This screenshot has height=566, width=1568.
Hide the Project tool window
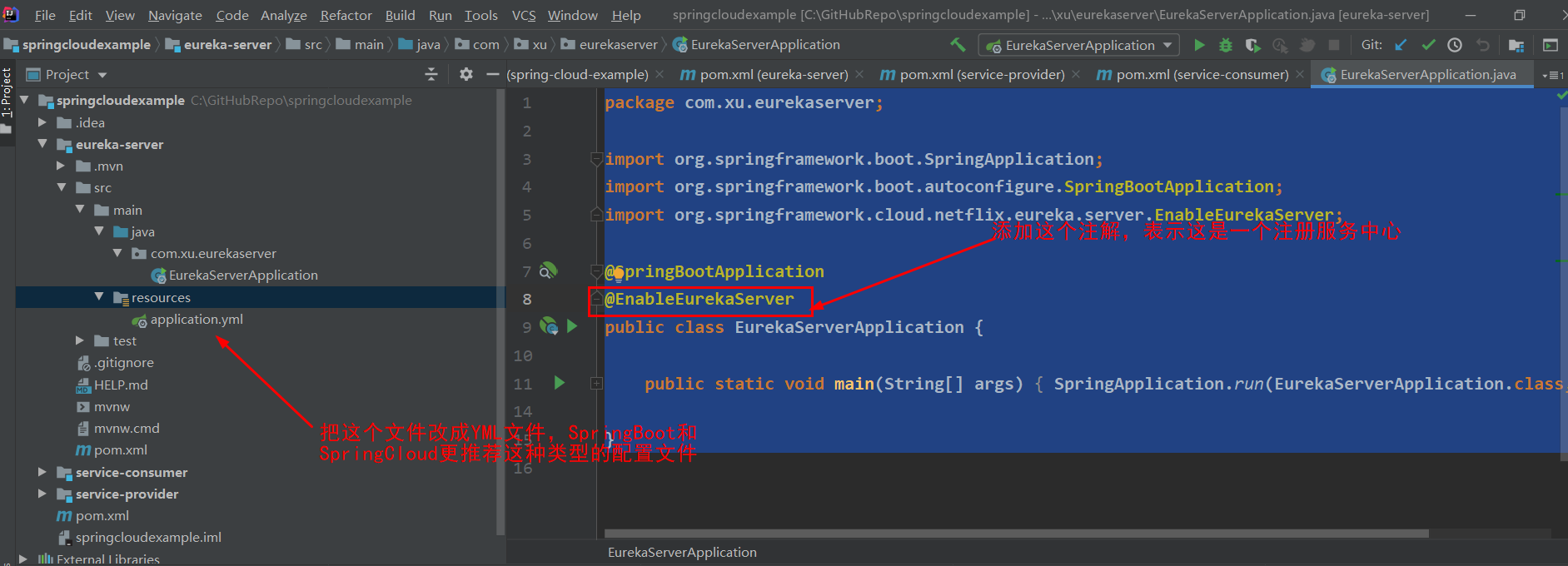(x=492, y=74)
